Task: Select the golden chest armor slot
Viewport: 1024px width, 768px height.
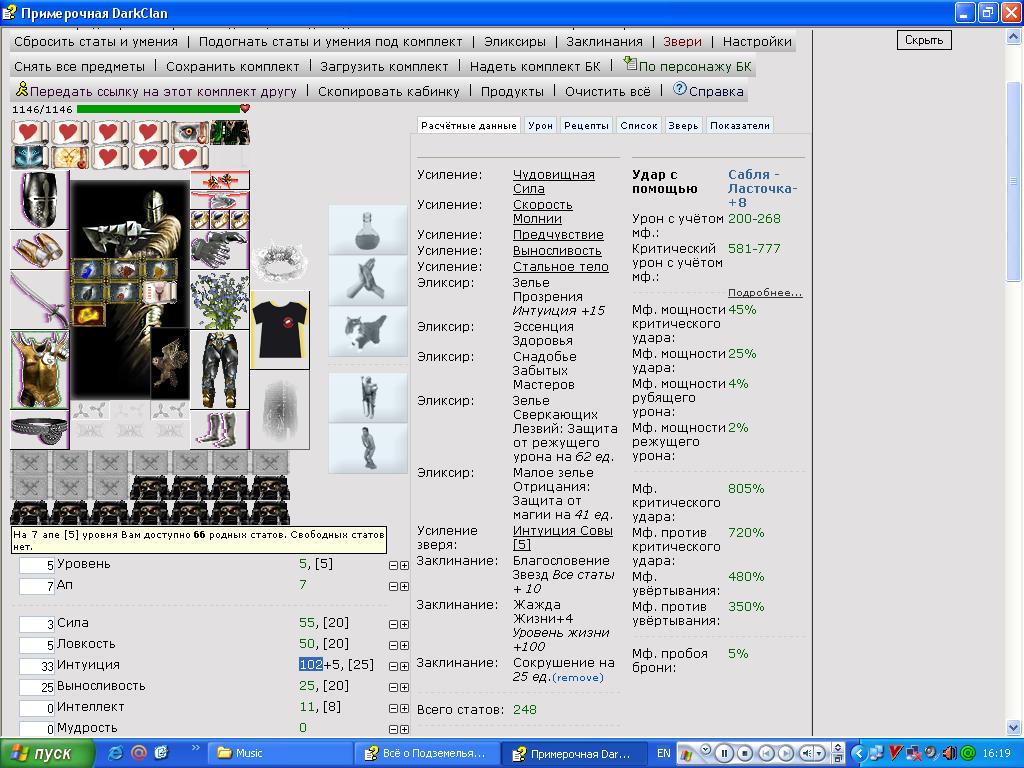Action: [x=40, y=370]
